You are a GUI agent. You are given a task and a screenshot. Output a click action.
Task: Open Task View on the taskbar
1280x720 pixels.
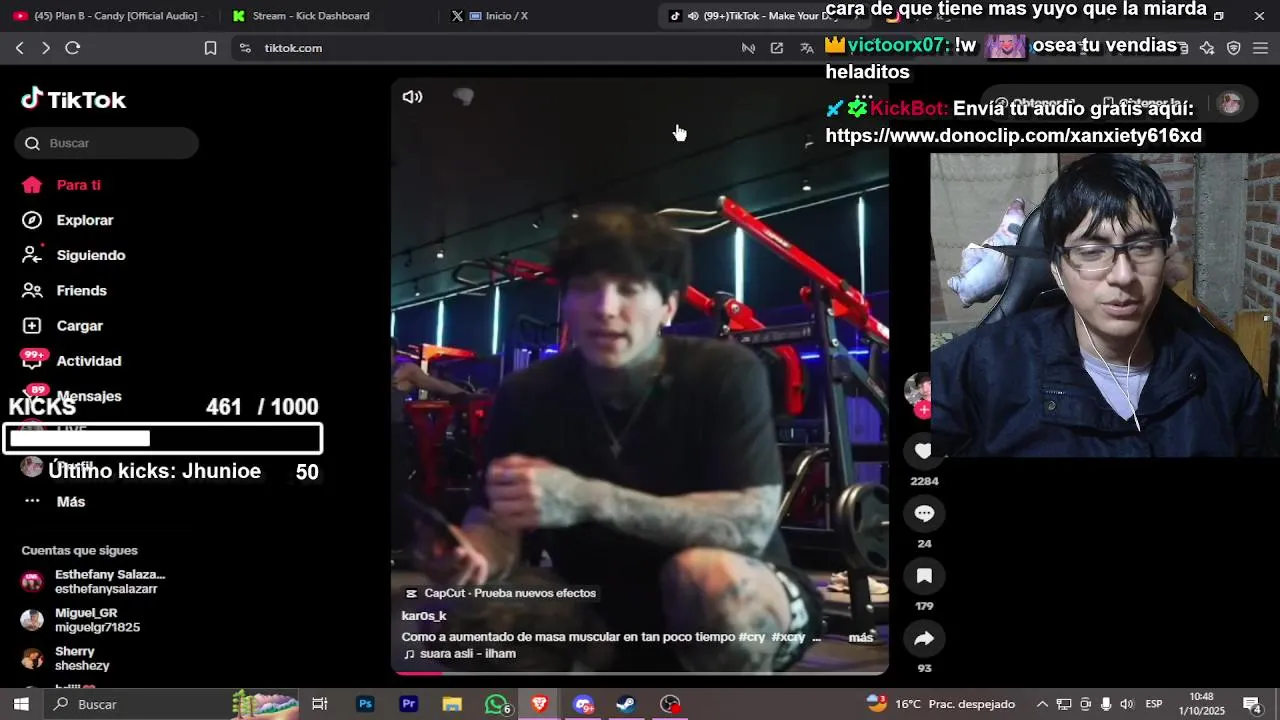[320, 704]
